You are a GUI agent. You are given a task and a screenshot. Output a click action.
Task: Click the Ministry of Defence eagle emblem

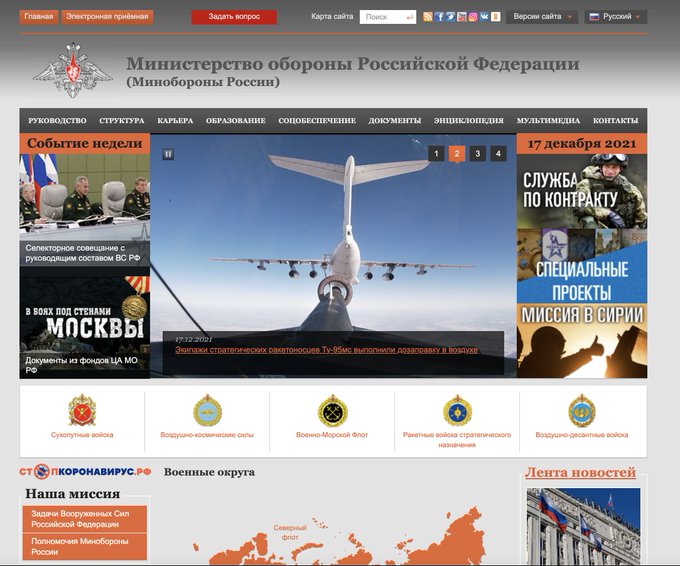click(x=73, y=70)
